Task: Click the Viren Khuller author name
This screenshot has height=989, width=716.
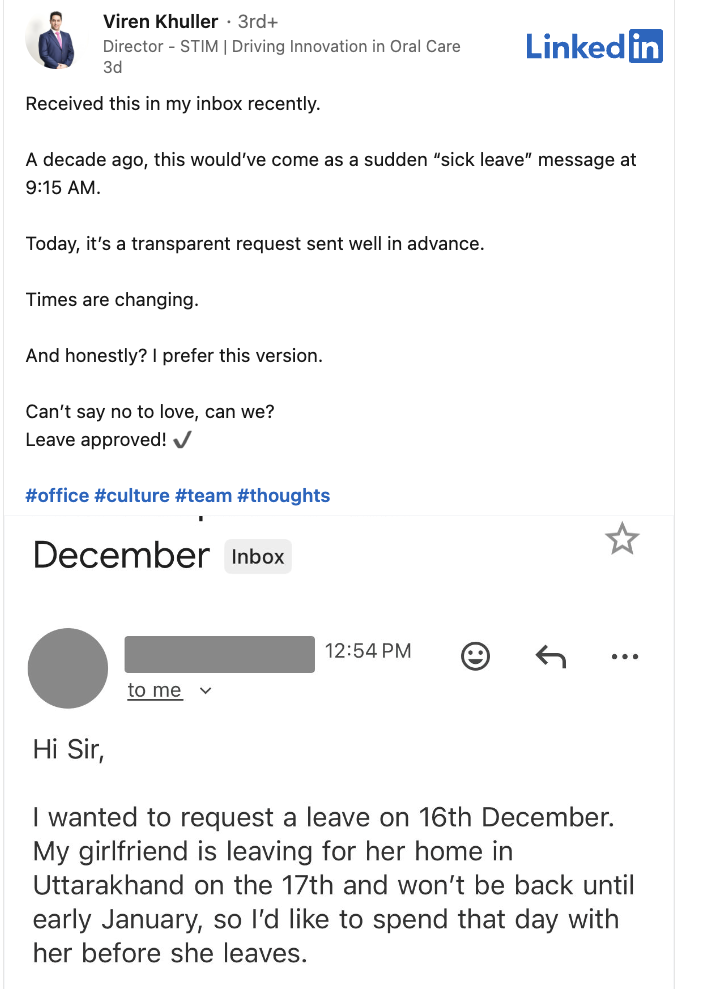Action: pyautogui.click(x=160, y=22)
